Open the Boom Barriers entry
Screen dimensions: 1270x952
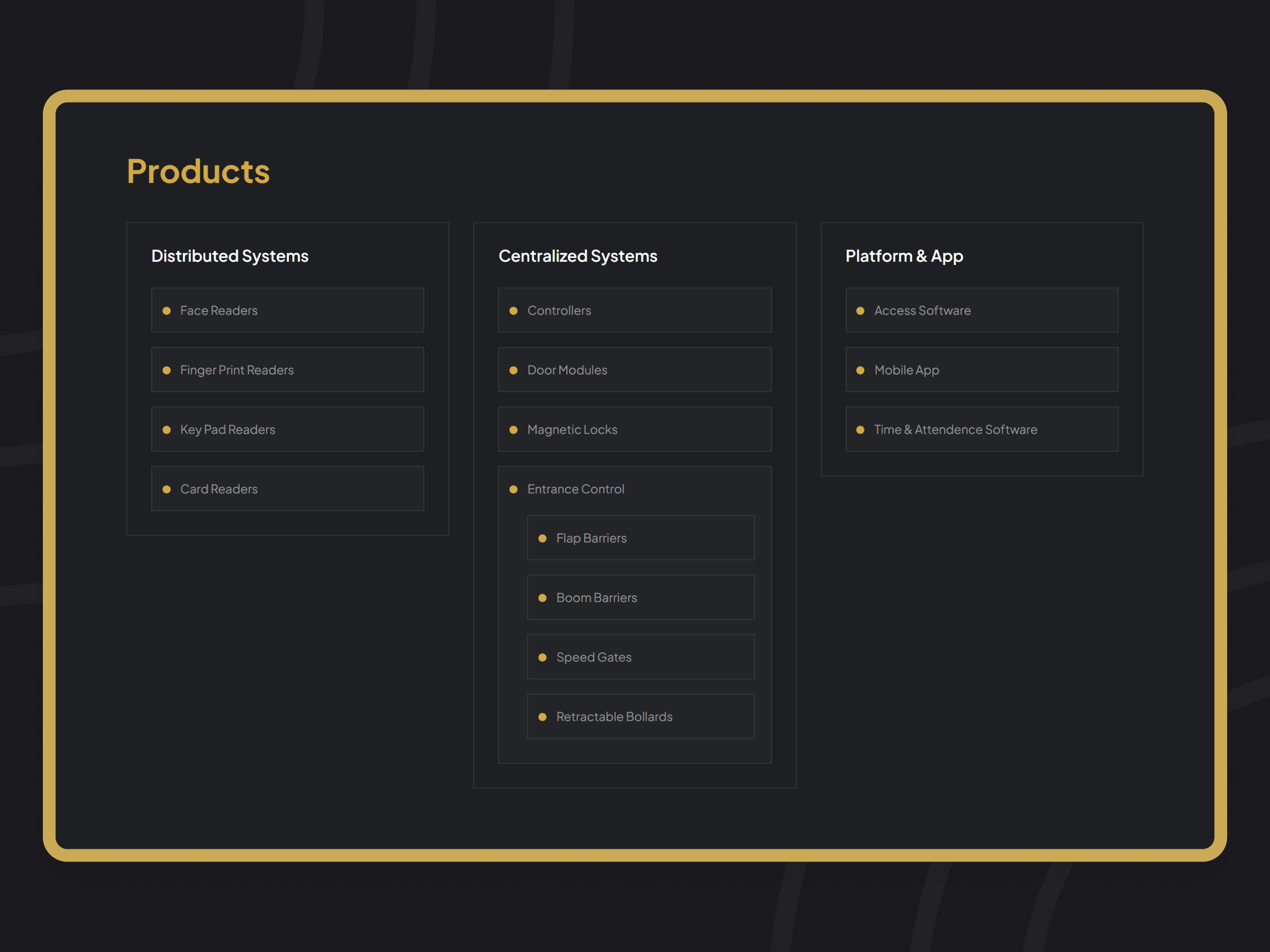(x=596, y=597)
